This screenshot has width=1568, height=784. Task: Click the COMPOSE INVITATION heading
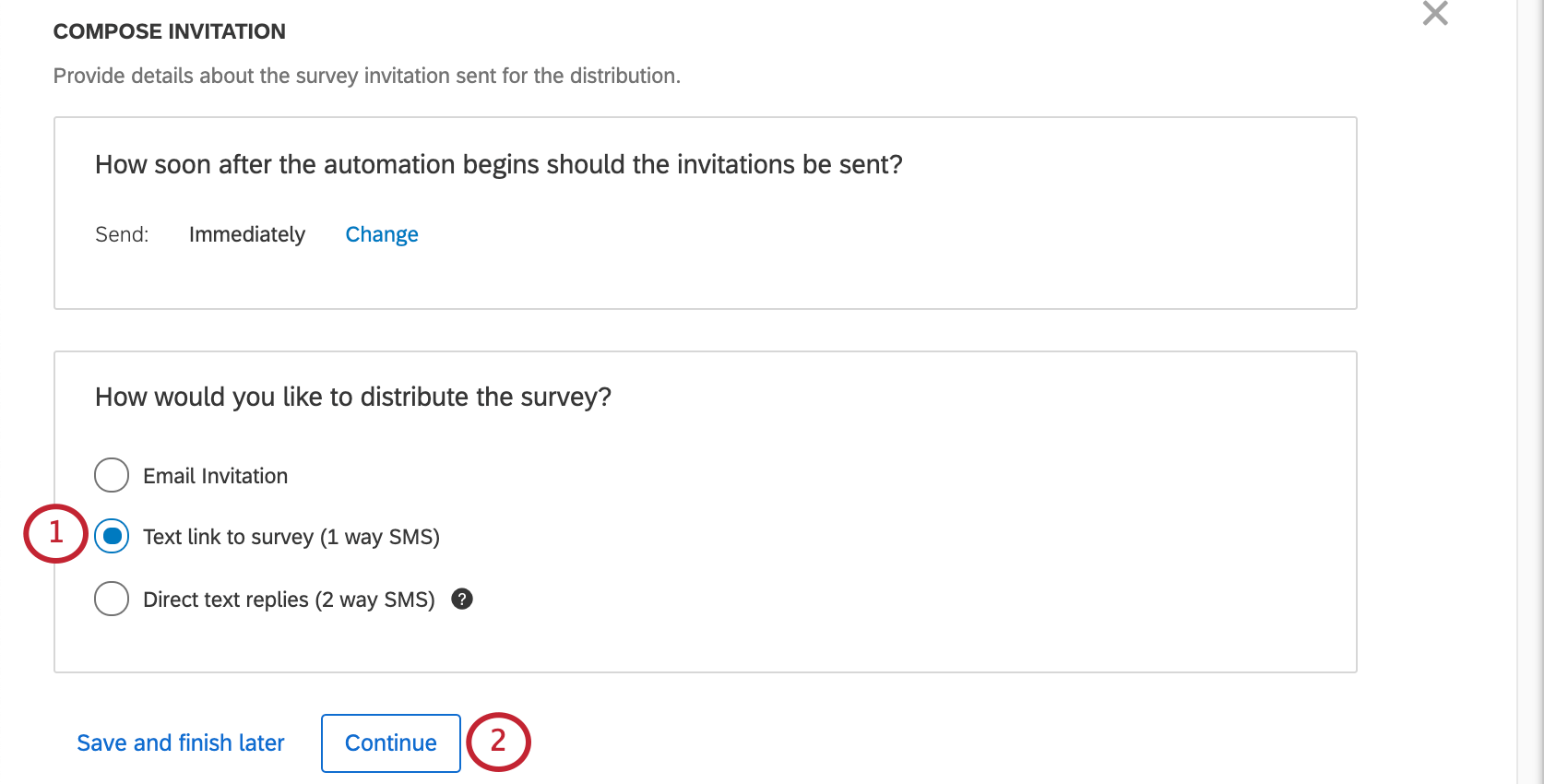(x=170, y=31)
